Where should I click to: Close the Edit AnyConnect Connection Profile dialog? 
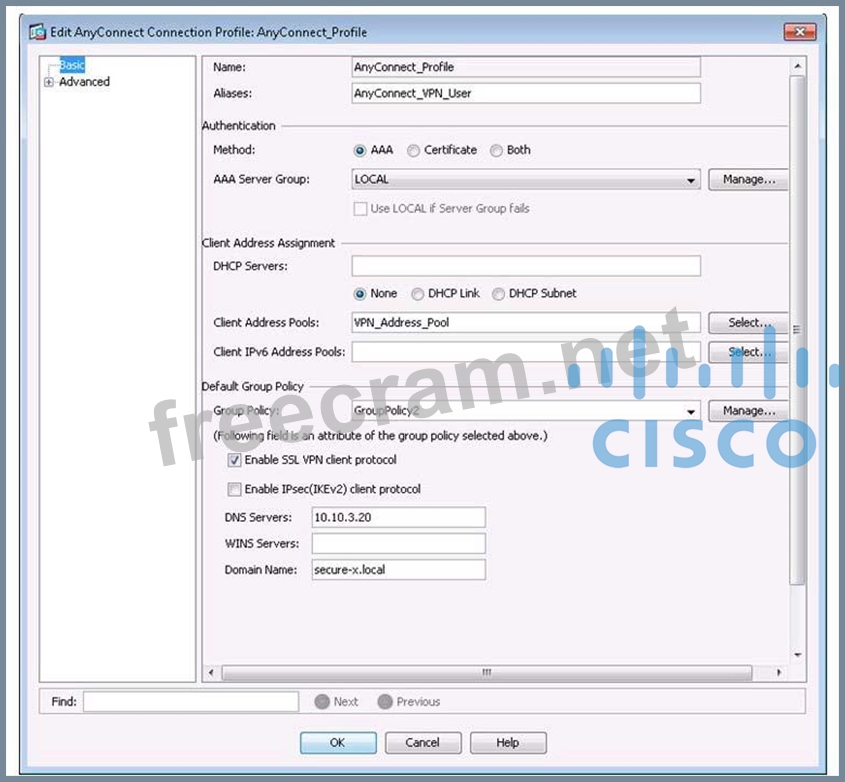(x=799, y=32)
